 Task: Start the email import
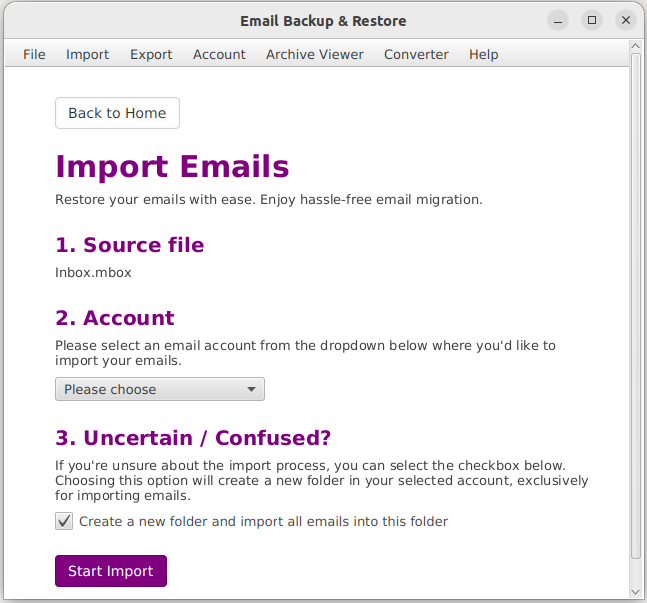(111, 571)
